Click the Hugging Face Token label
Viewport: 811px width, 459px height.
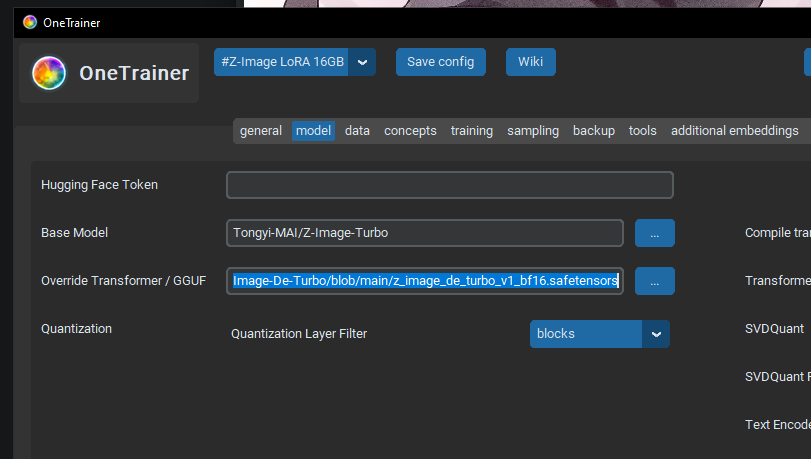(x=99, y=185)
